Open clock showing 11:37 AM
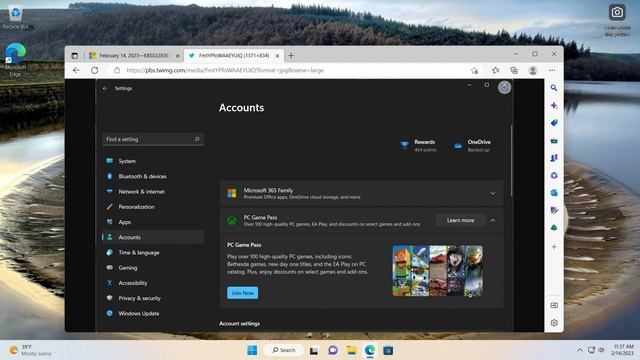Screen dimensions: 640x360 [x=622, y=350]
